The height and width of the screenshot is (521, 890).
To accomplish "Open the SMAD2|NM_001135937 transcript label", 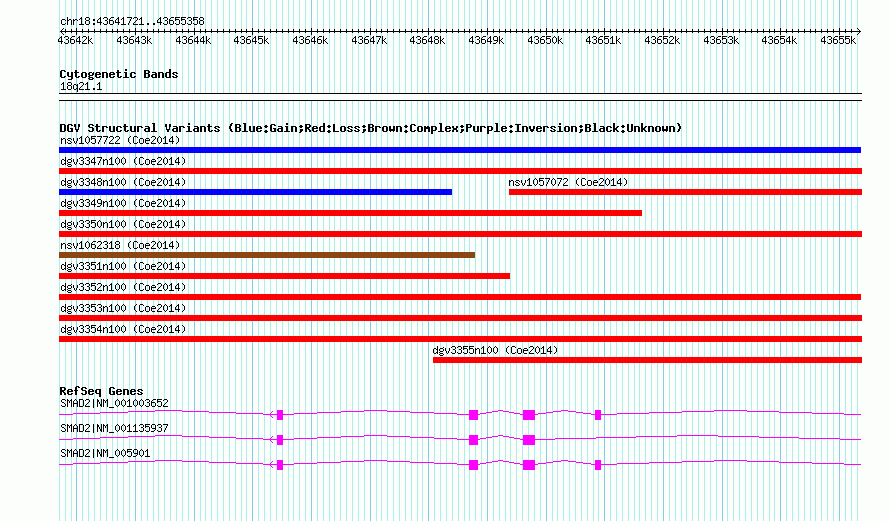I will click(x=114, y=428).
